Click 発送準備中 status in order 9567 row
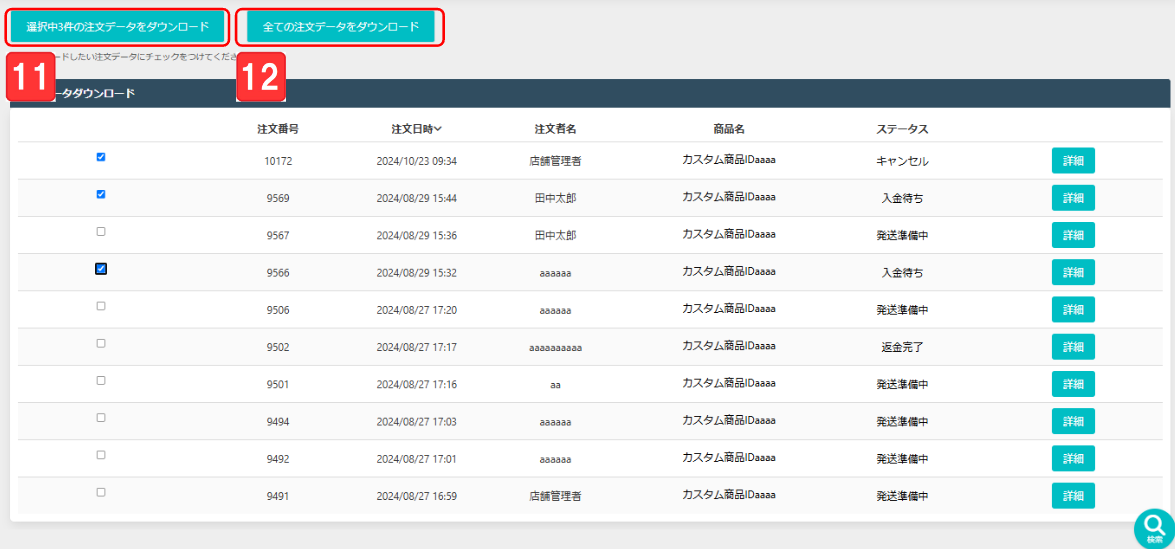This screenshot has width=1175, height=549. pyautogui.click(x=902, y=235)
